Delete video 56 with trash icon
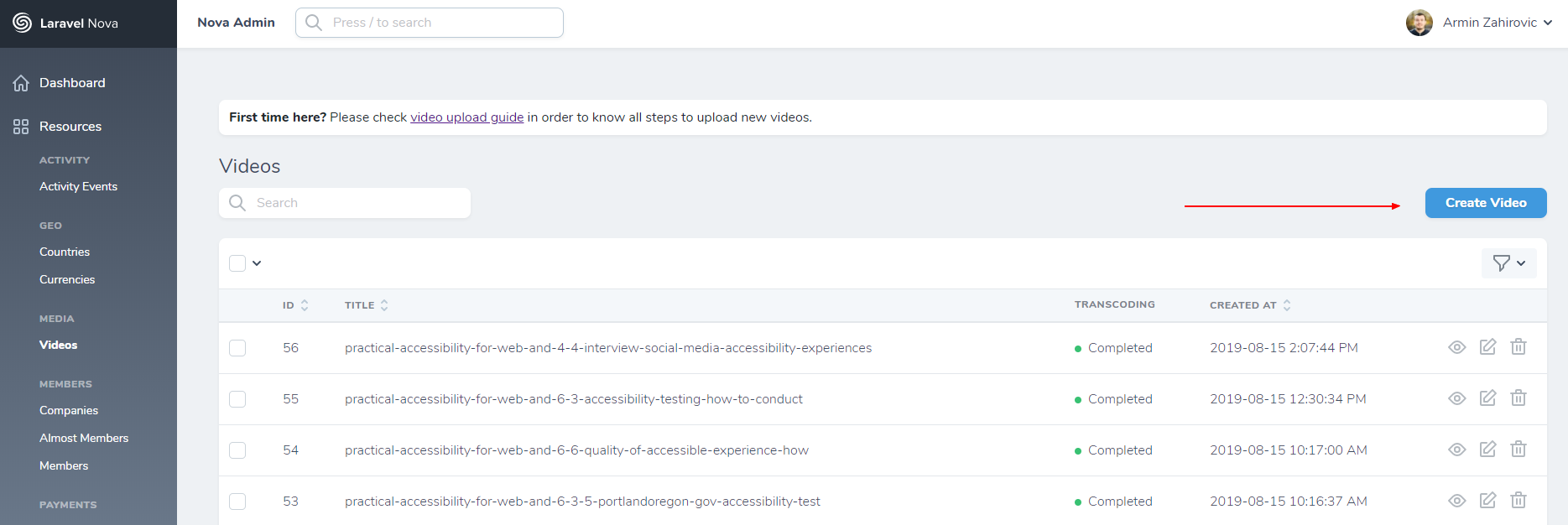Screen dimensions: 1568x525 coord(1519,347)
